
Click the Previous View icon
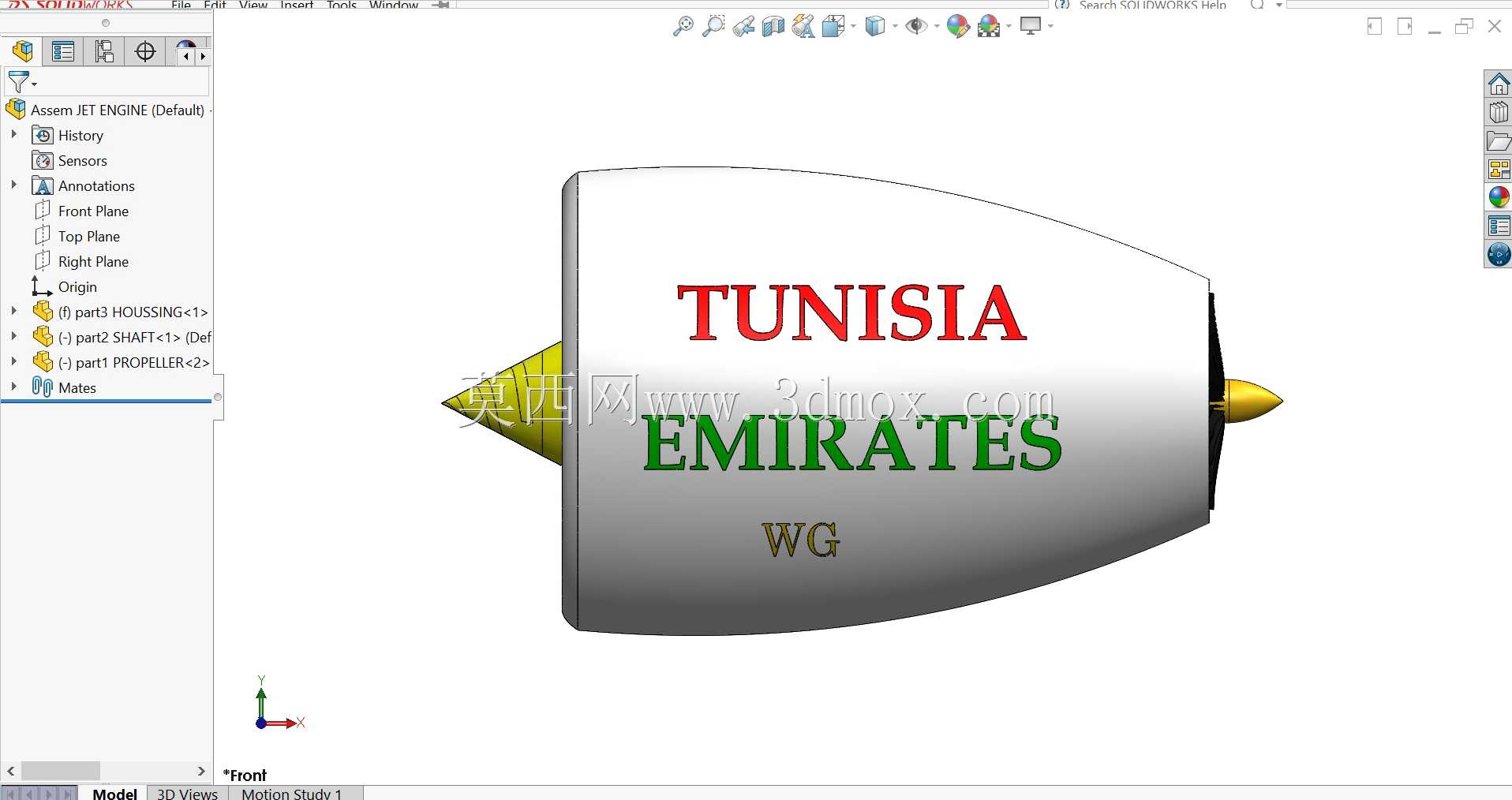[743, 26]
